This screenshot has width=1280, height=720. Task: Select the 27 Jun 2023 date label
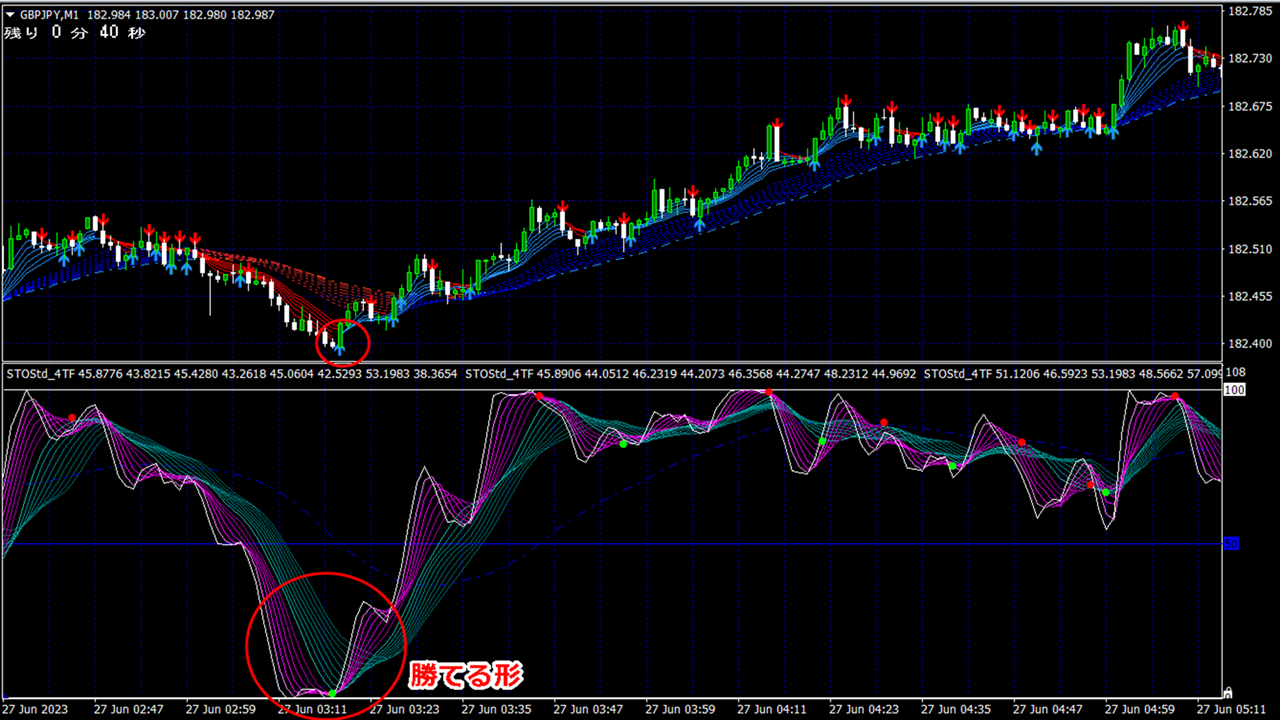tap(37, 708)
